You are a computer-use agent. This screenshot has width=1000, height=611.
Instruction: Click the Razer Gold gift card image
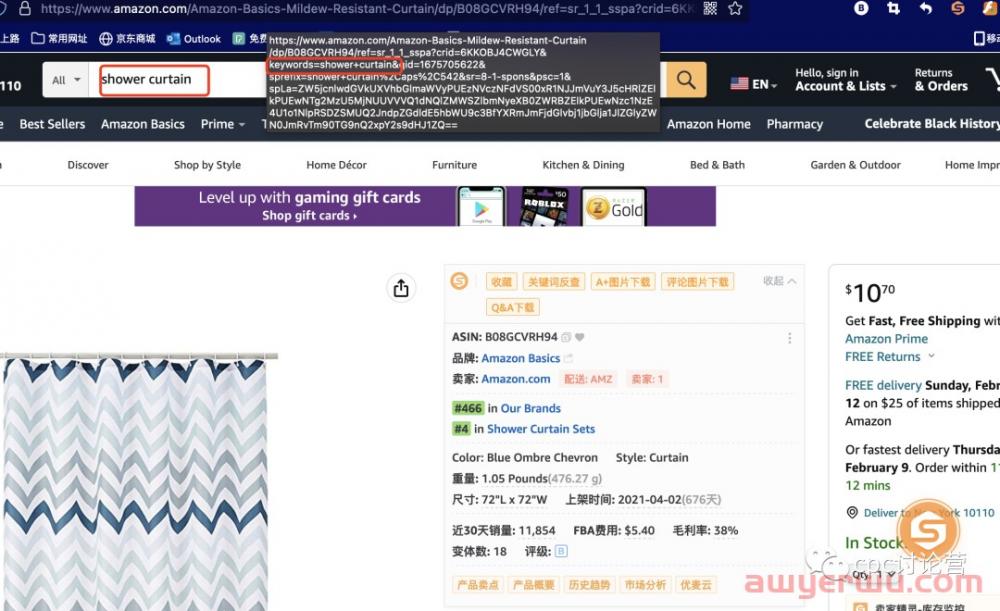pyautogui.click(x=614, y=207)
